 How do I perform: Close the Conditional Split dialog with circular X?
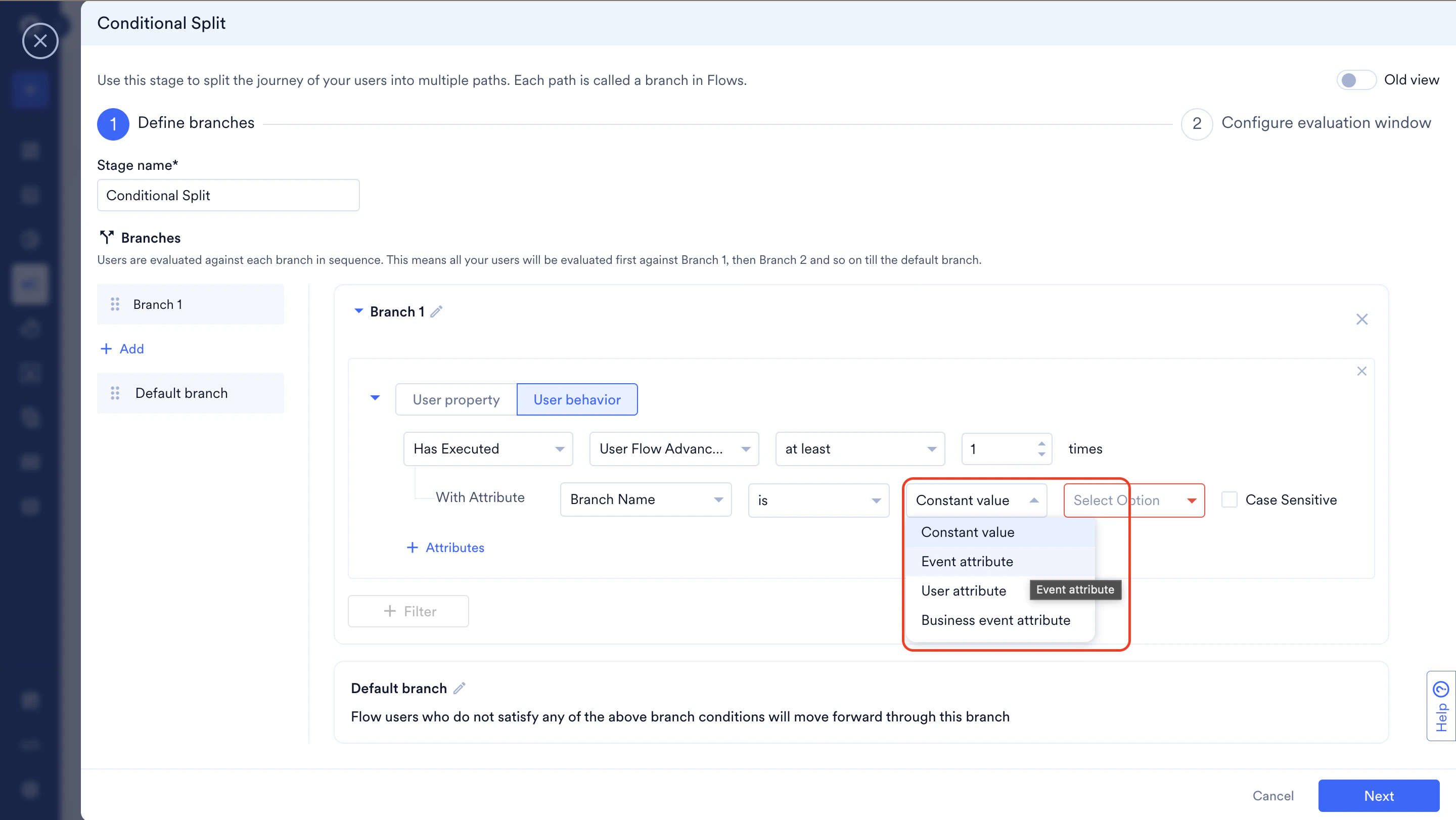coord(40,40)
